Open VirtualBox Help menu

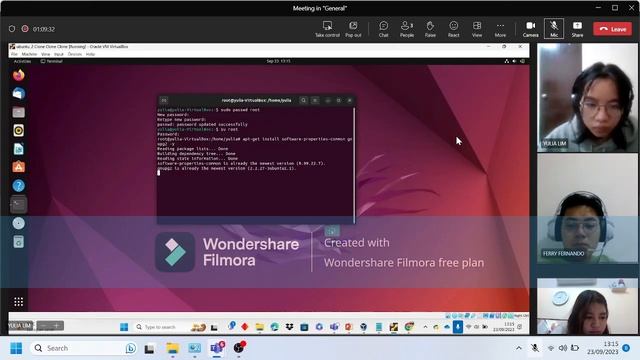(x=90, y=54)
